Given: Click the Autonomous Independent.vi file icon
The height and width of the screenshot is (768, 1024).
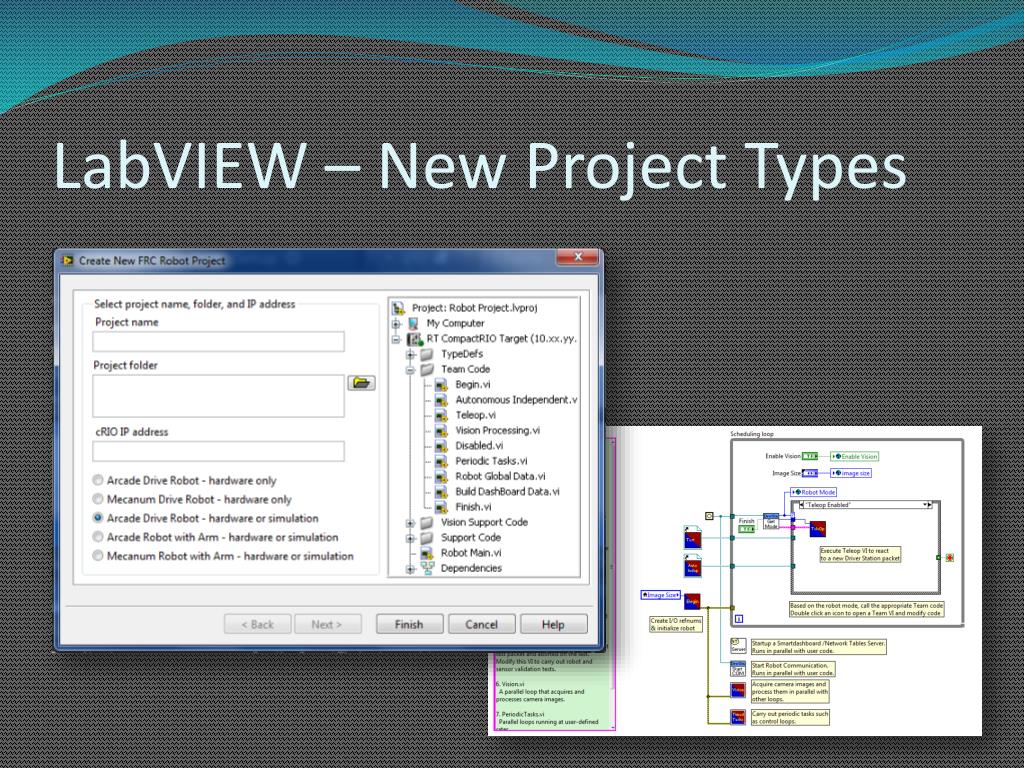Looking at the screenshot, I should [x=441, y=400].
